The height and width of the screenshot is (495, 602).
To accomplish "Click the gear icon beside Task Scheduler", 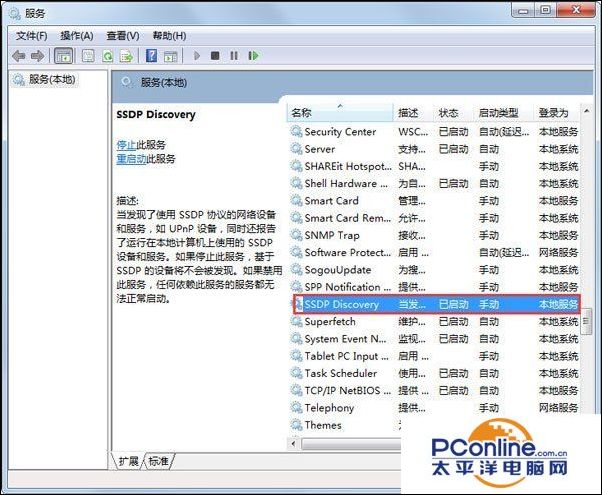I will click(296, 373).
